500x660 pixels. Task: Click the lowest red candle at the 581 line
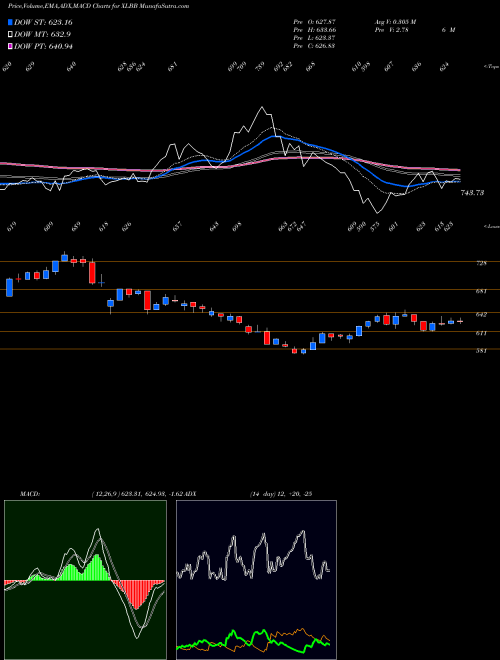tap(294, 351)
